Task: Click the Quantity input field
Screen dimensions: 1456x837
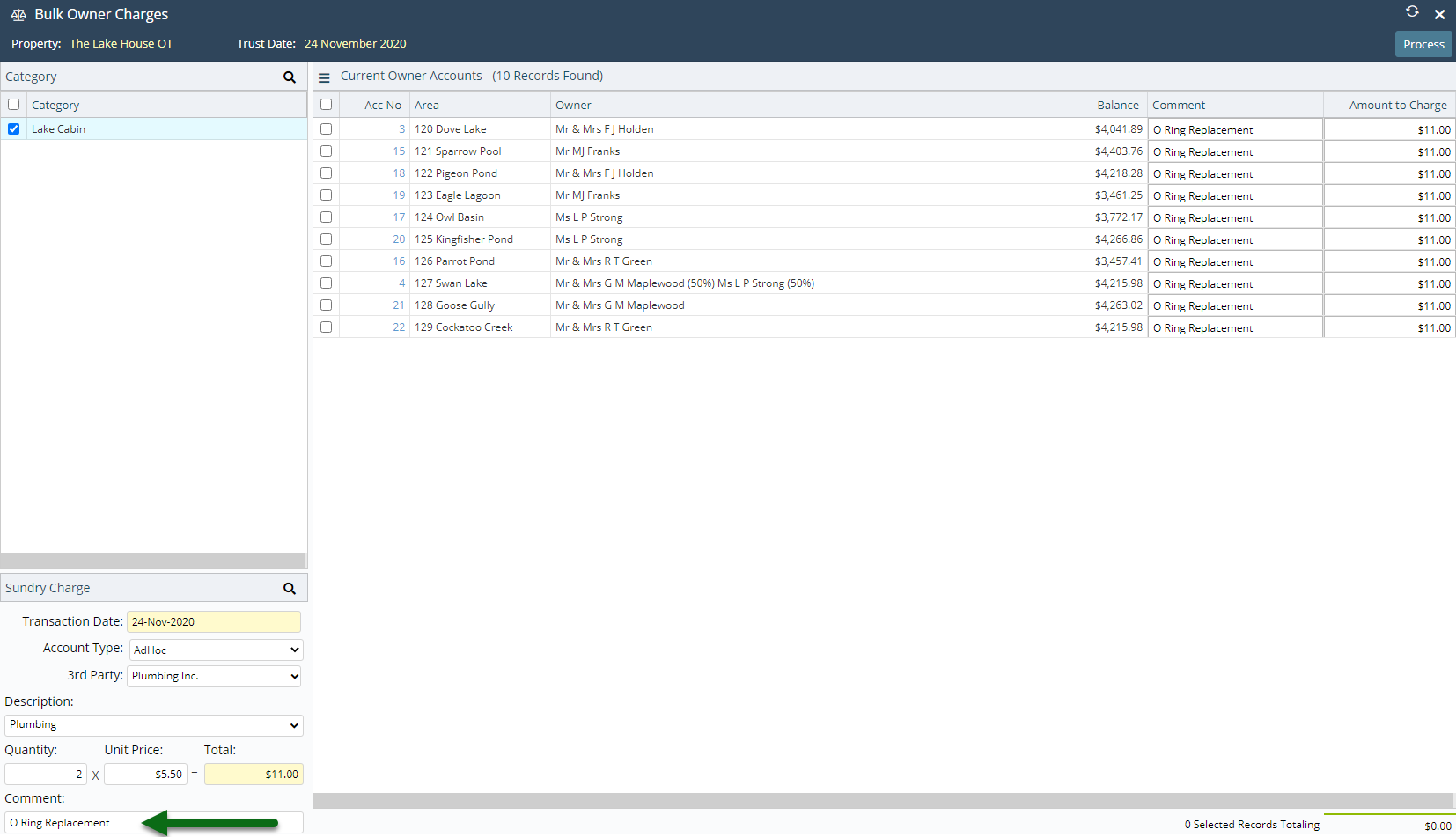Action: (x=46, y=775)
